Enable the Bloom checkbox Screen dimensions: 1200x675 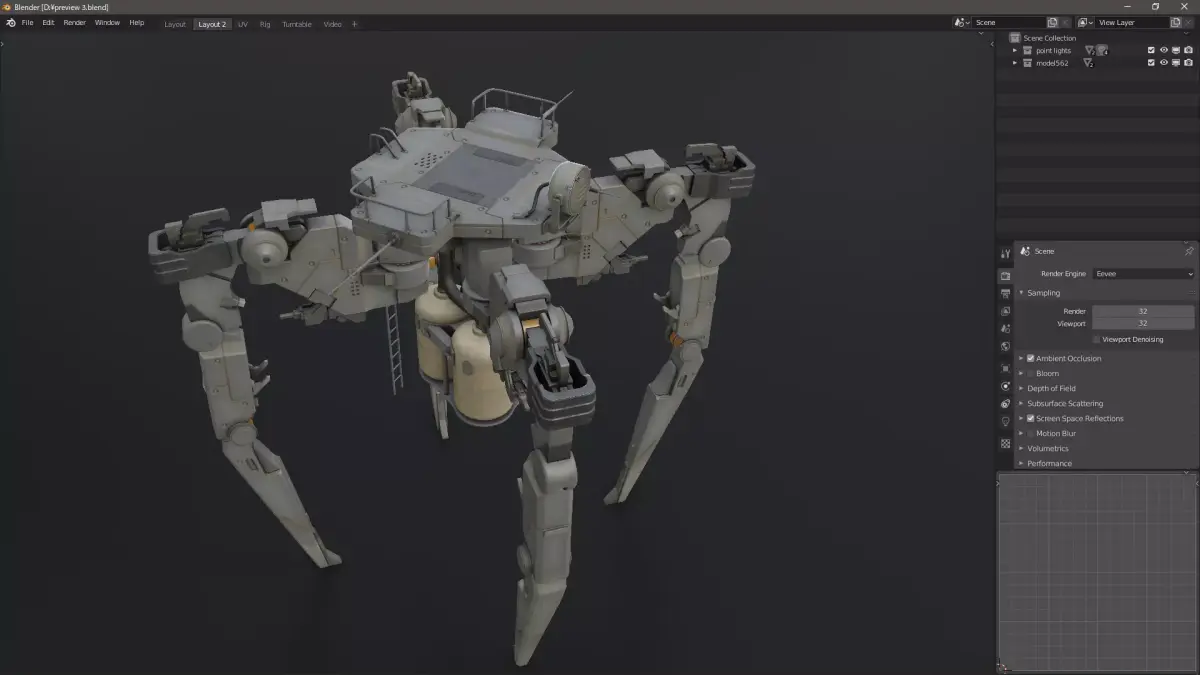pyautogui.click(x=1031, y=373)
